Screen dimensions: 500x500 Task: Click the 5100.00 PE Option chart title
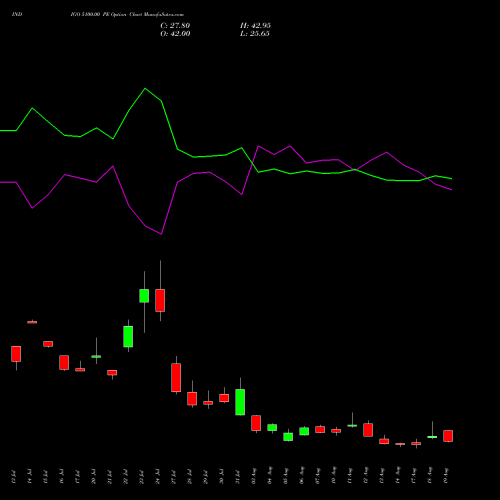click(127, 15)
